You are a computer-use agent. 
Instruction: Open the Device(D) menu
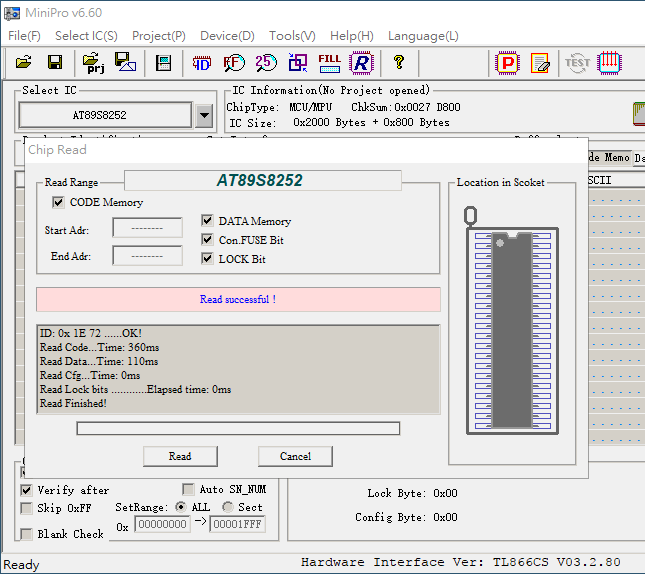point(227,36)
